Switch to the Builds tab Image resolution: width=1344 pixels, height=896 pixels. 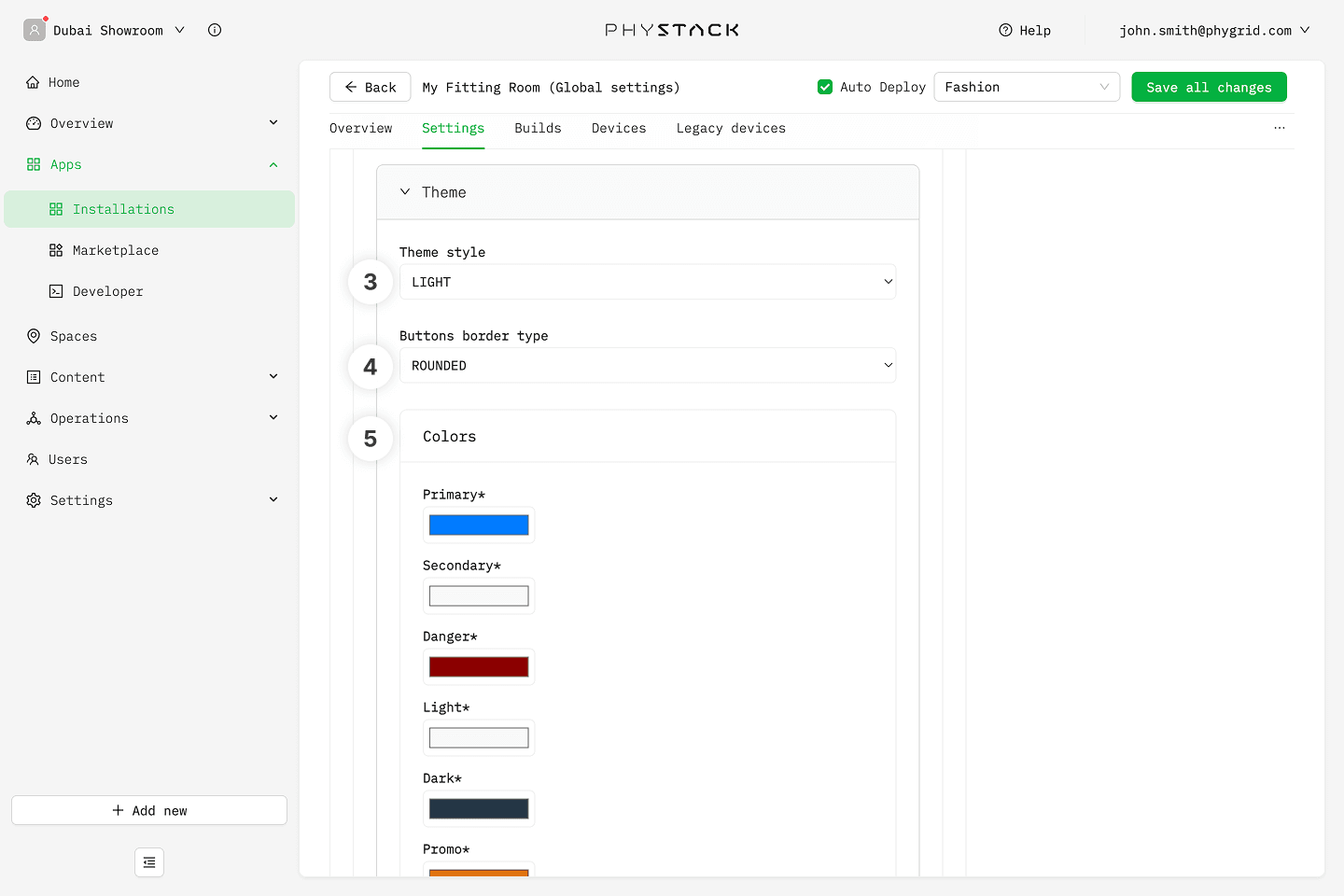(x=538, y=128)
